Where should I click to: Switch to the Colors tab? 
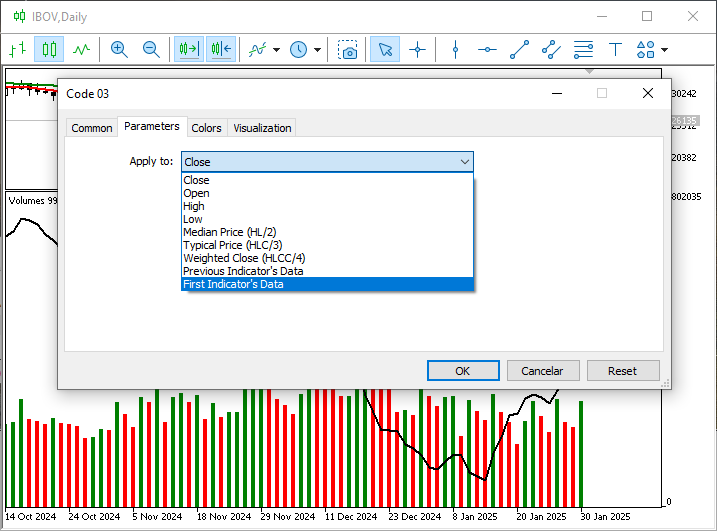[206, 128]
